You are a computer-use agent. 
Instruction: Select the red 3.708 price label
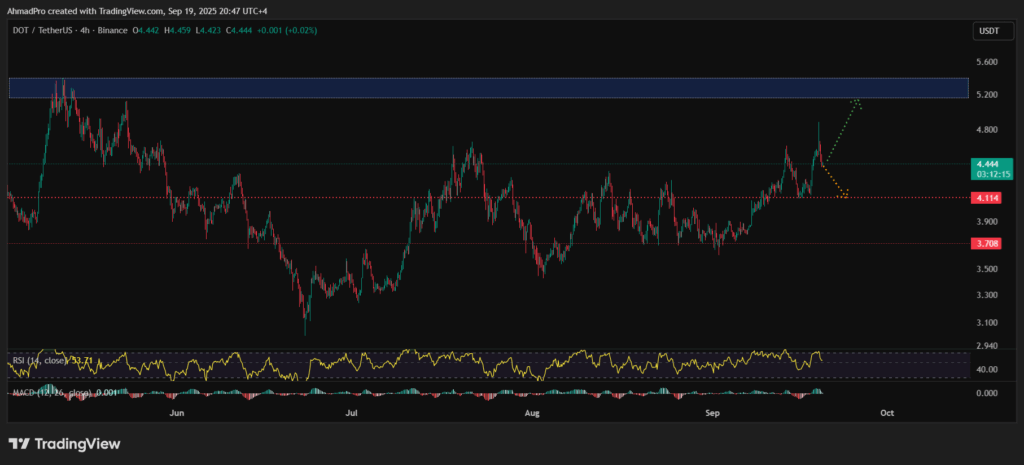pos(986,244)
